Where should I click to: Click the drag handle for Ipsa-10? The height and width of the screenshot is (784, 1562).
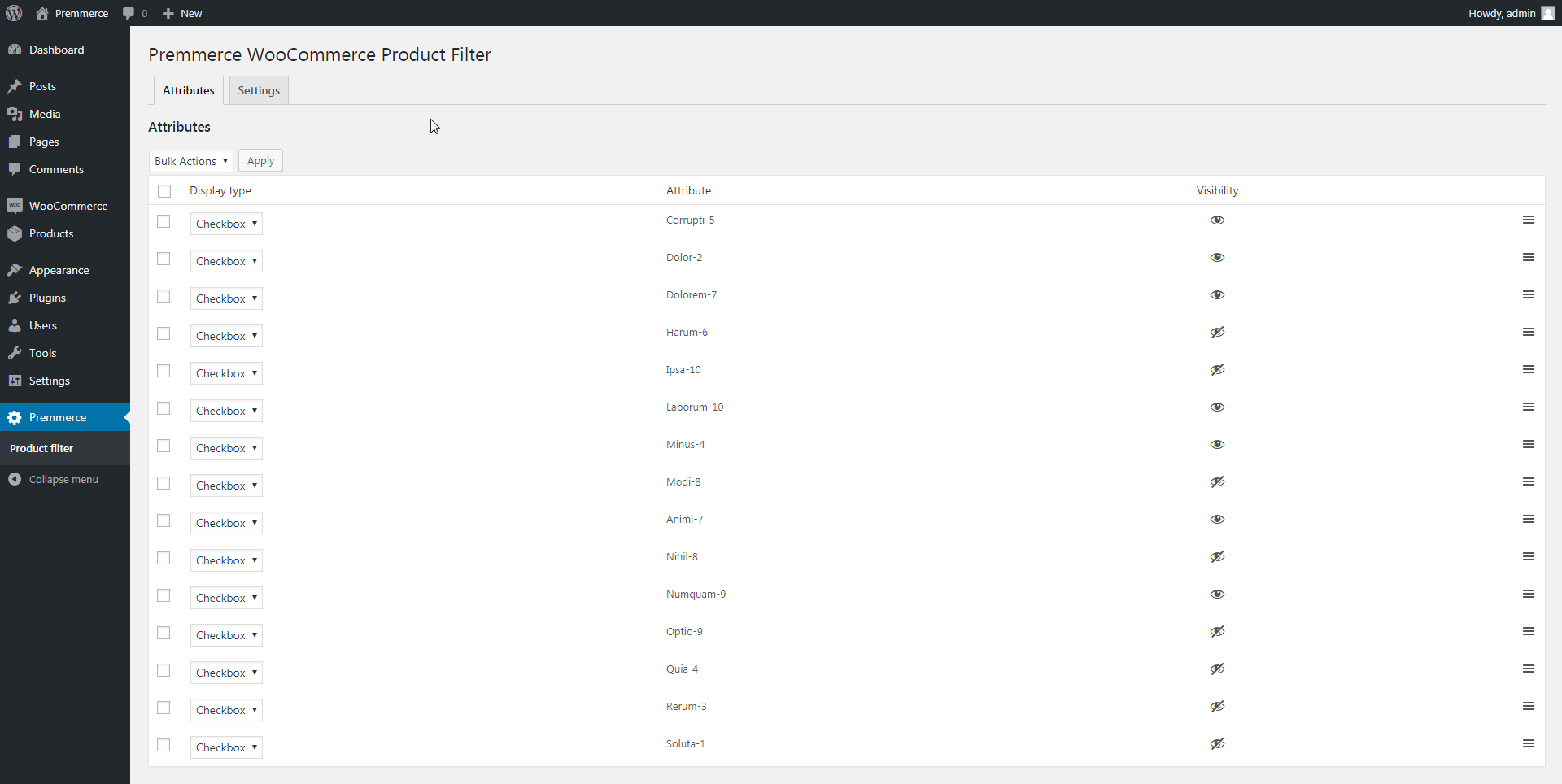coord(1529,370)
